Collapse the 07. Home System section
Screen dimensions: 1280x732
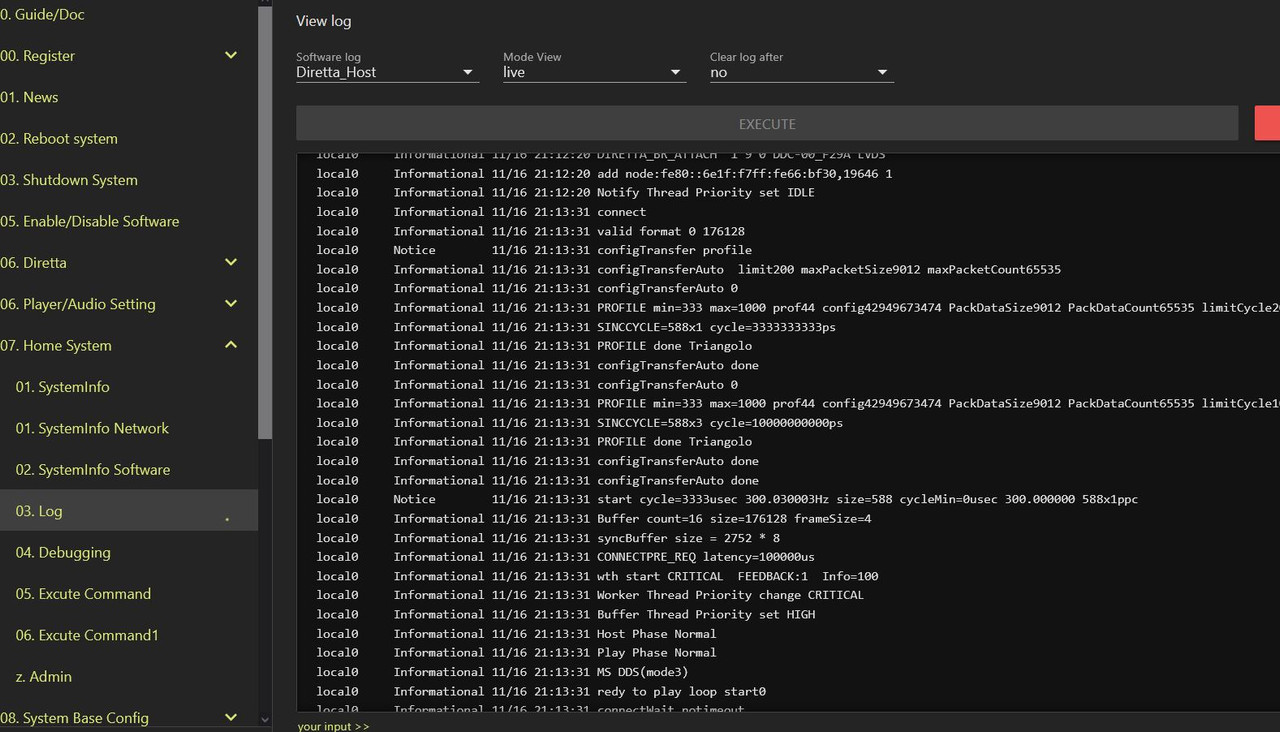(231, 345)
